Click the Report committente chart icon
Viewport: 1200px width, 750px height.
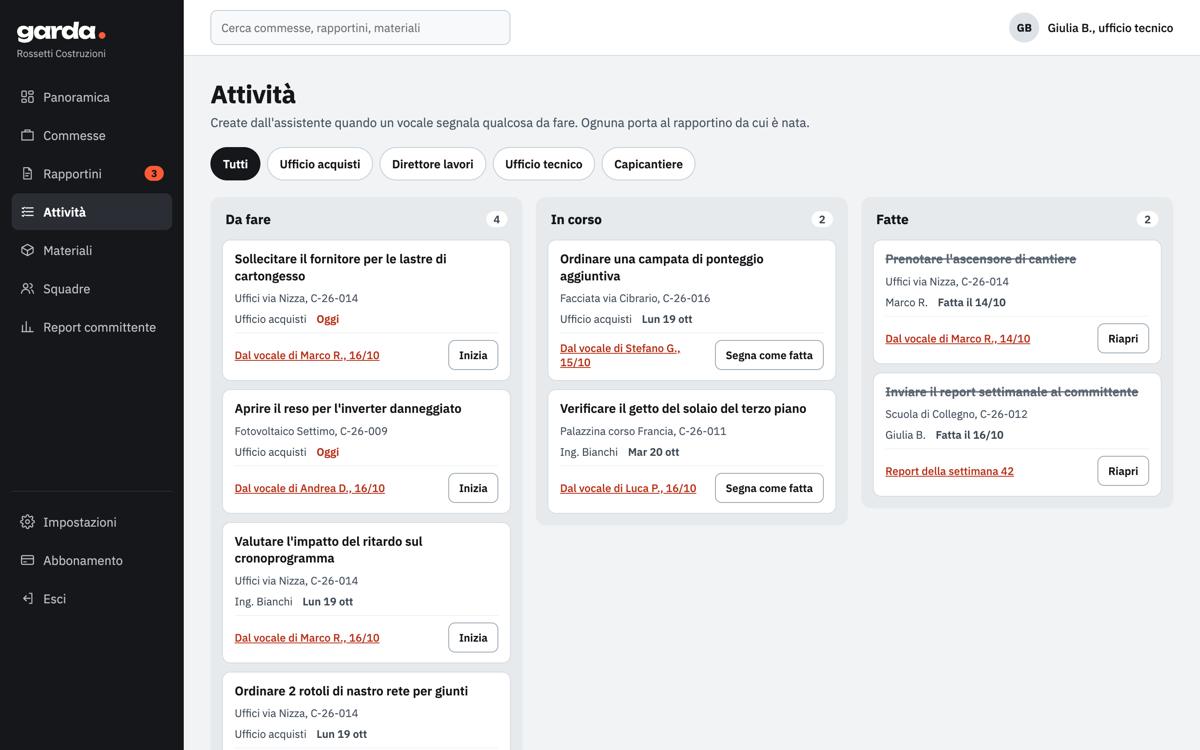pos(27,327)
